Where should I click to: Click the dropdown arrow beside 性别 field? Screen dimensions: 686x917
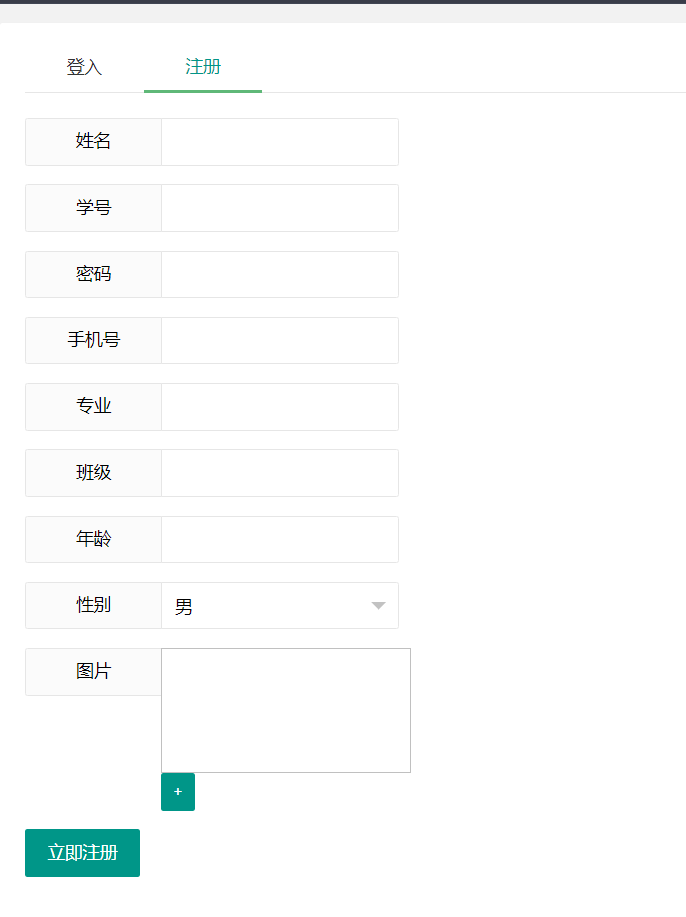(x=378, y=605)
